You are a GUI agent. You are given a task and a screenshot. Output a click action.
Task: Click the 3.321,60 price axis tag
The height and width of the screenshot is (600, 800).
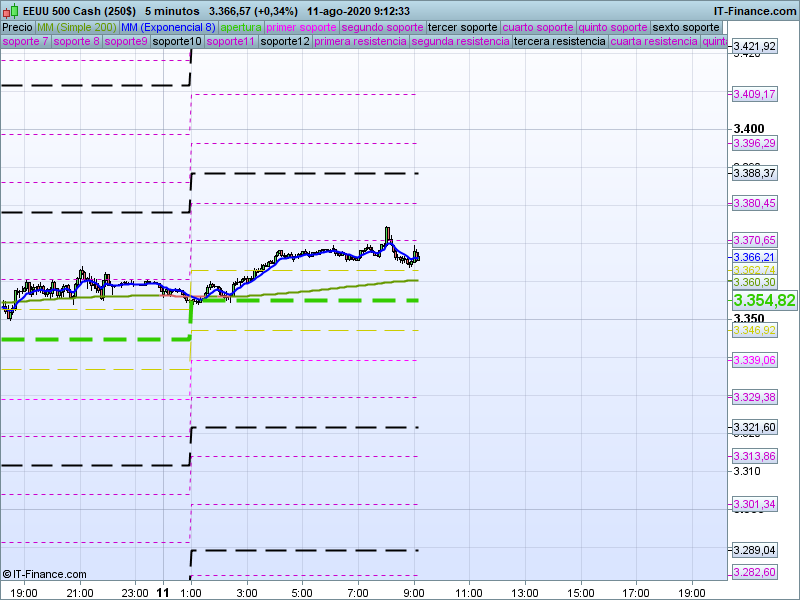pyautogui.click(x=754, y=427)
